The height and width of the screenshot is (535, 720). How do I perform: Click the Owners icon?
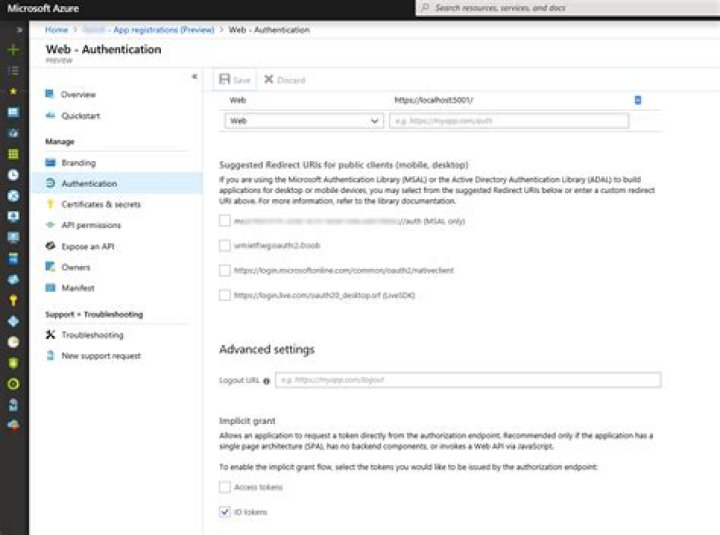tap(50, 266)
